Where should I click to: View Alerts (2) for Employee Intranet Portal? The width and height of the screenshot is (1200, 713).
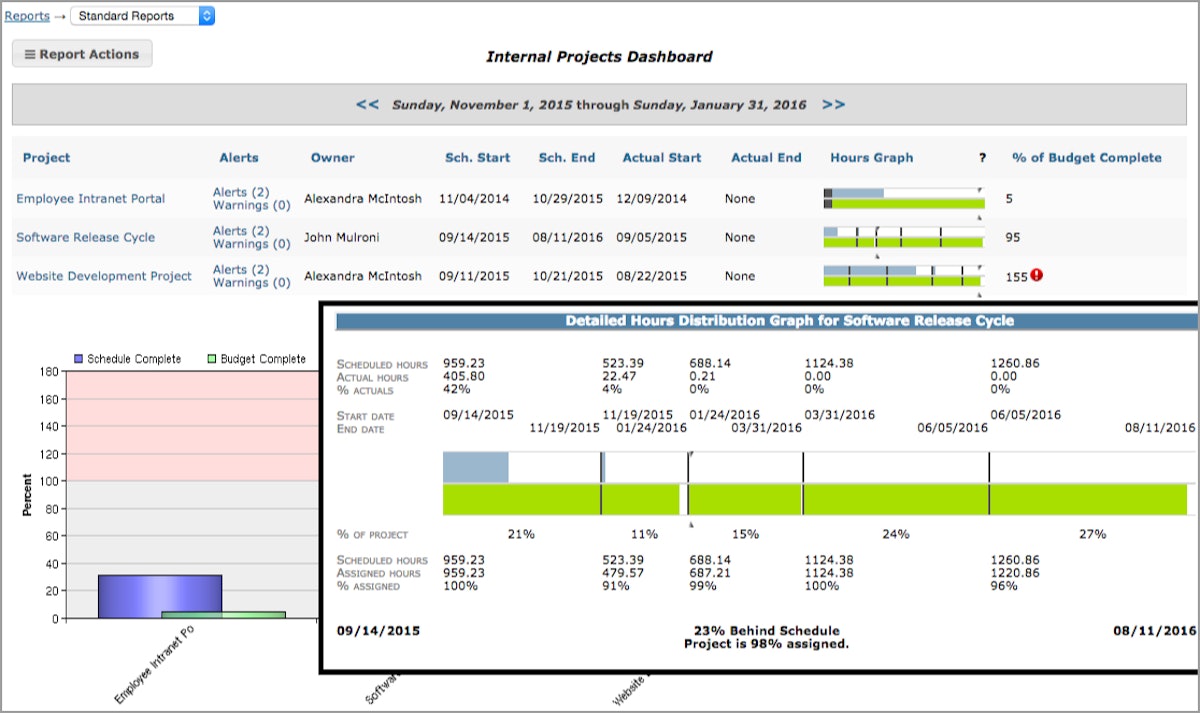pyautogui.click(x=242, y=191)
